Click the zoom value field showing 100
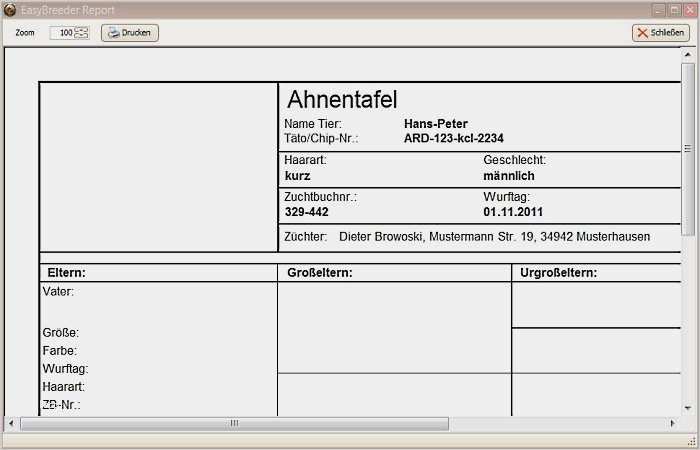 (62, 33)
